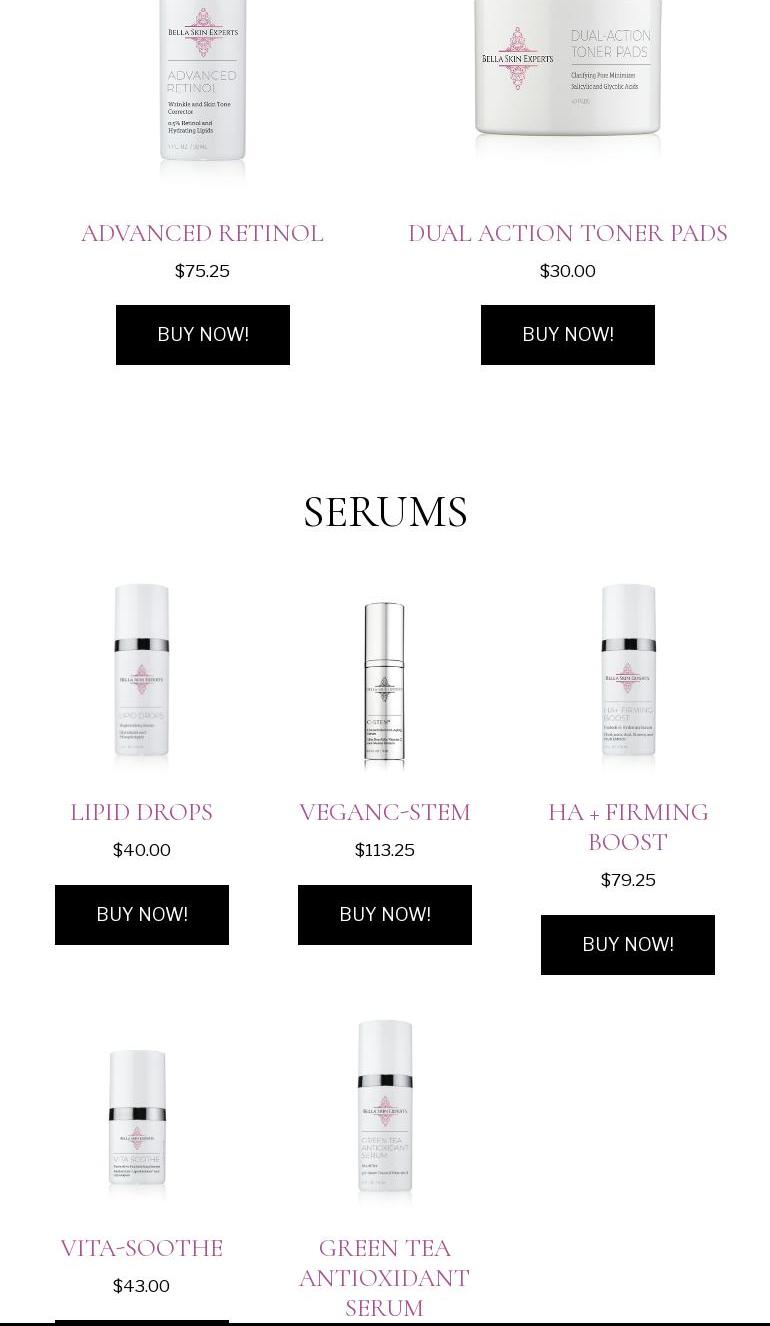Open the Lipid Drops product link
770x1326 pixels.
[142, 812]
